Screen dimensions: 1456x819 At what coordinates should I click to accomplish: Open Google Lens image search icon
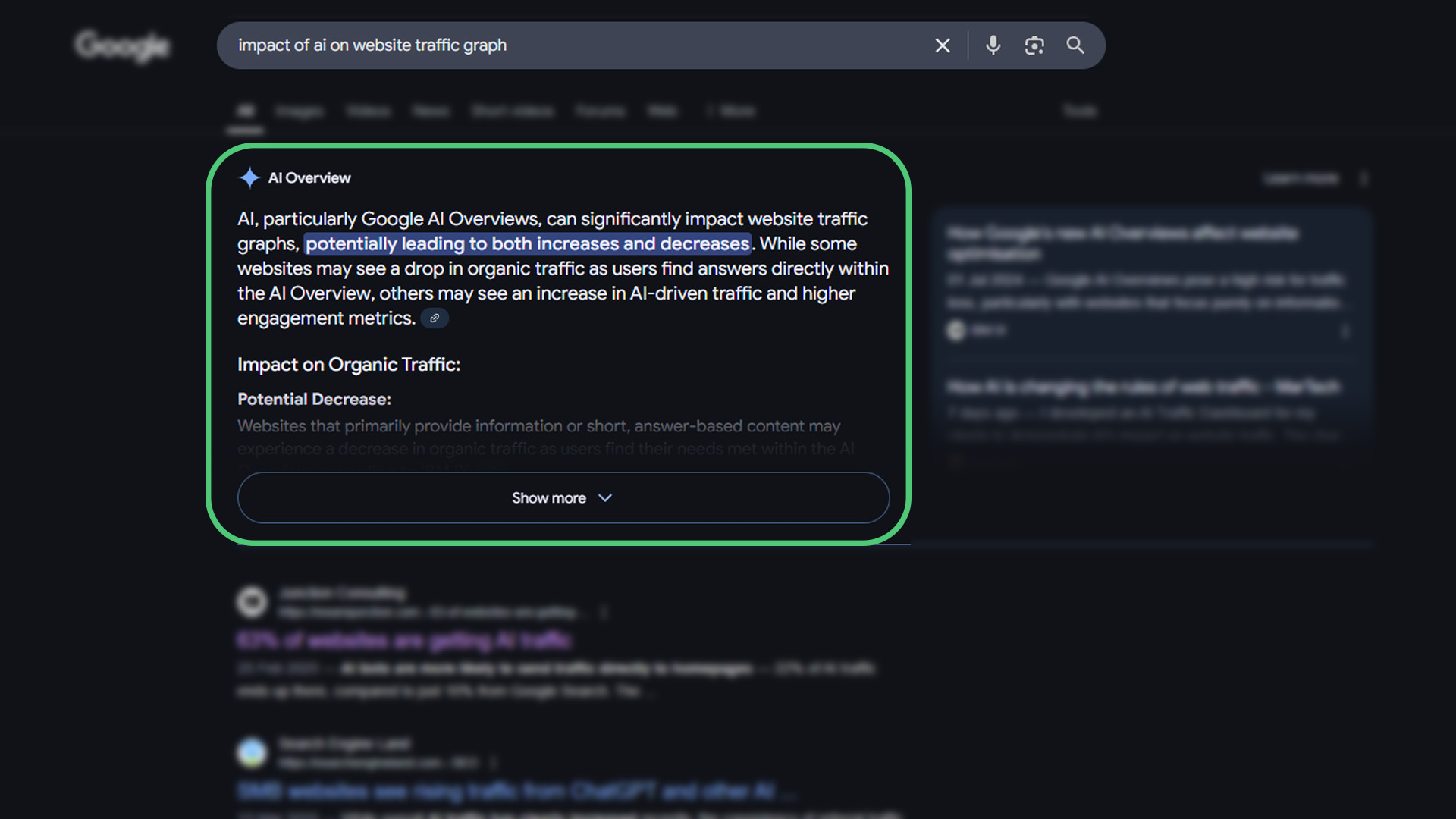(1034, 45)
